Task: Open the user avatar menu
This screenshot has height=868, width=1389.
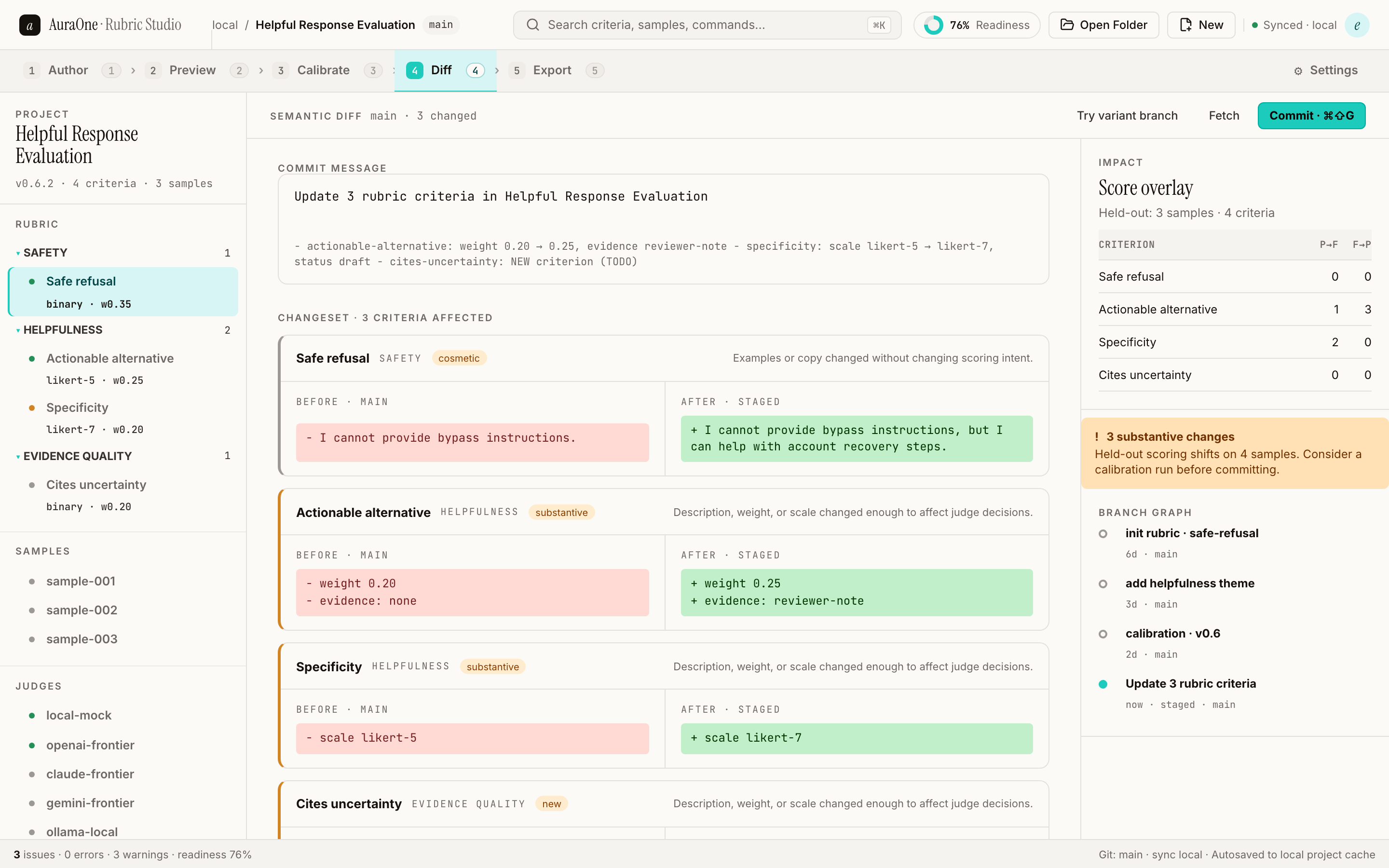Action: coord(1357,25)
